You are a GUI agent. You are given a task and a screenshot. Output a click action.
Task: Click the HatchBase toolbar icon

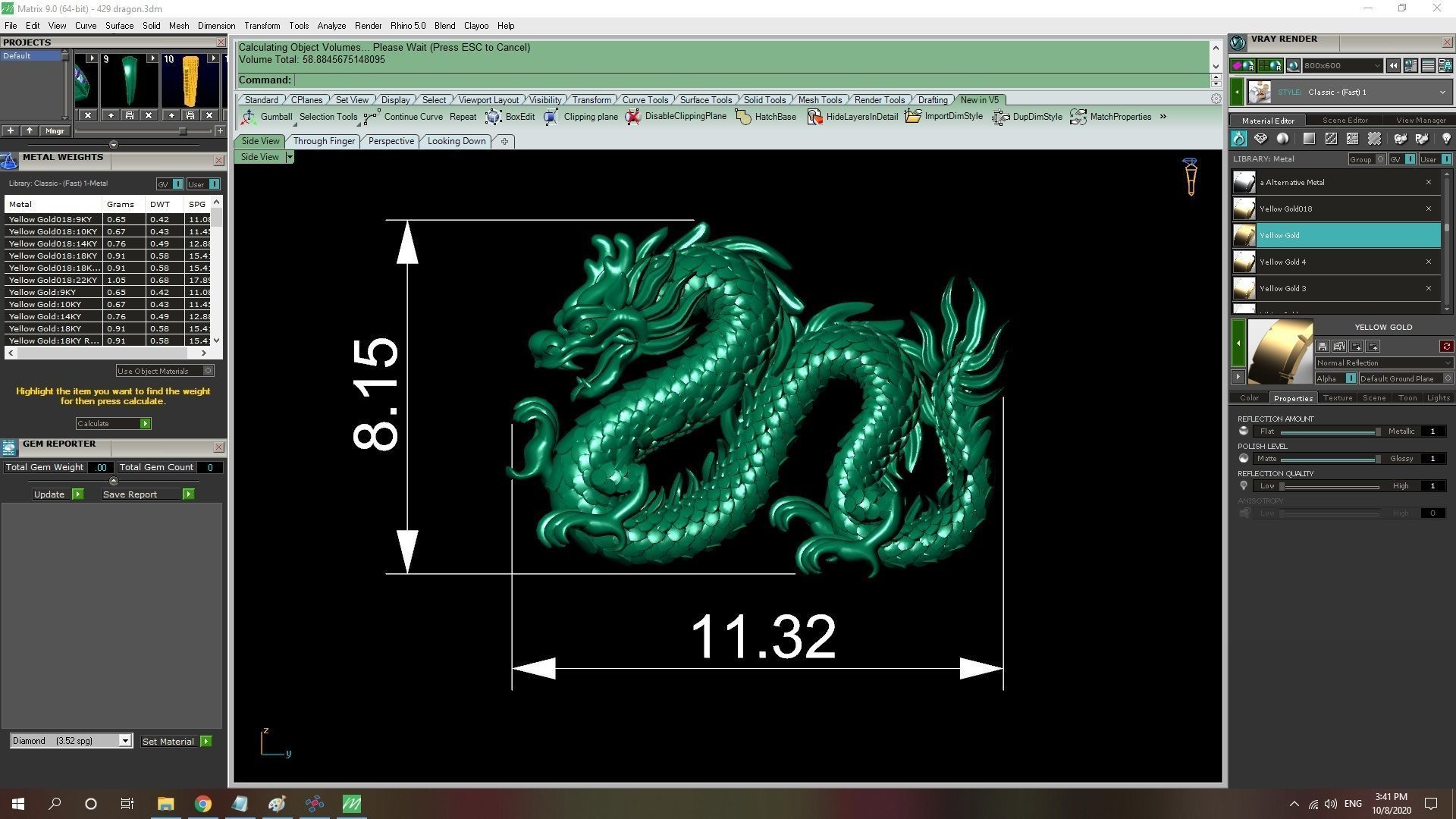[x=743, y=117]
